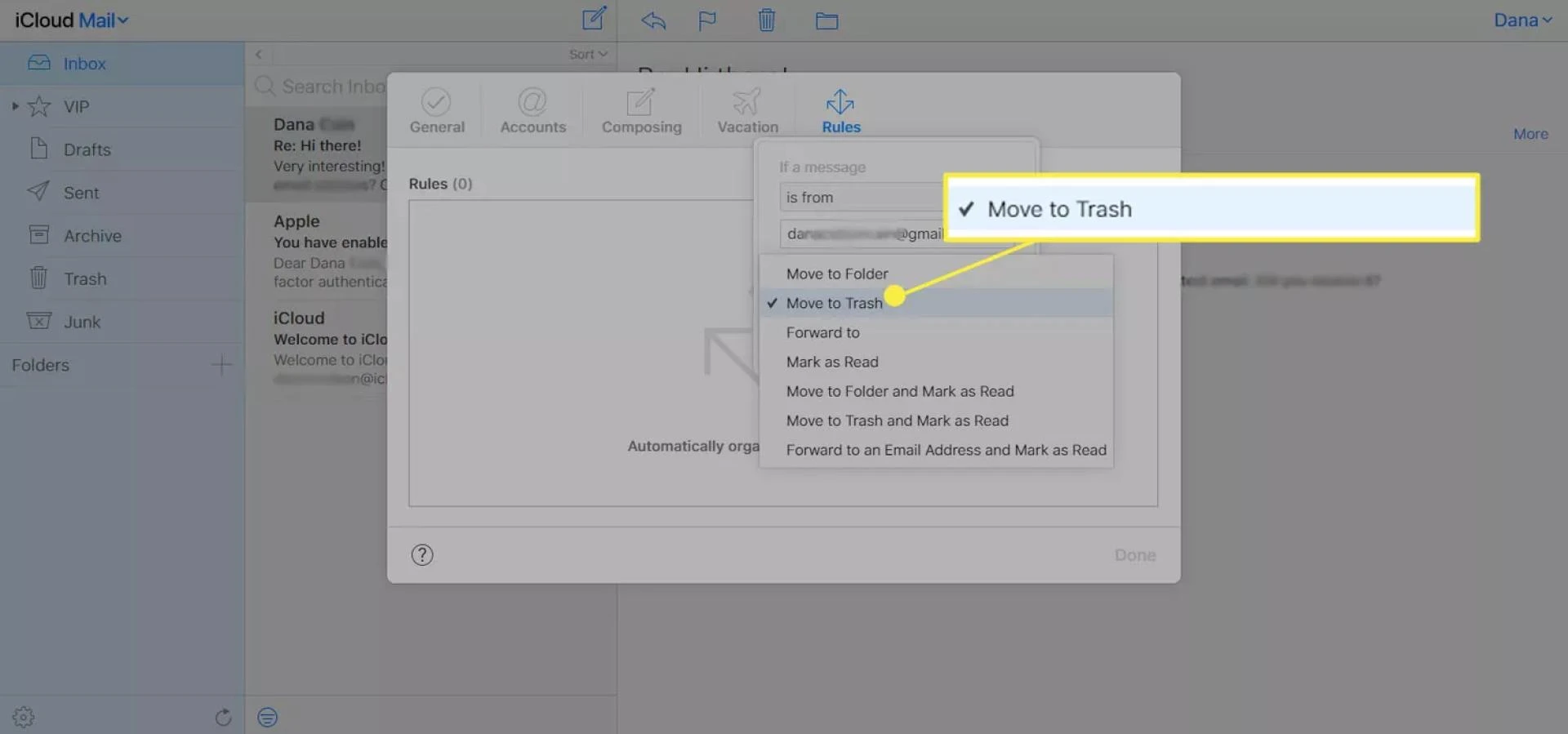This screenshot has height=734, width=1568.
Task: Choose Move to Folder option
Action: [936, 274]
